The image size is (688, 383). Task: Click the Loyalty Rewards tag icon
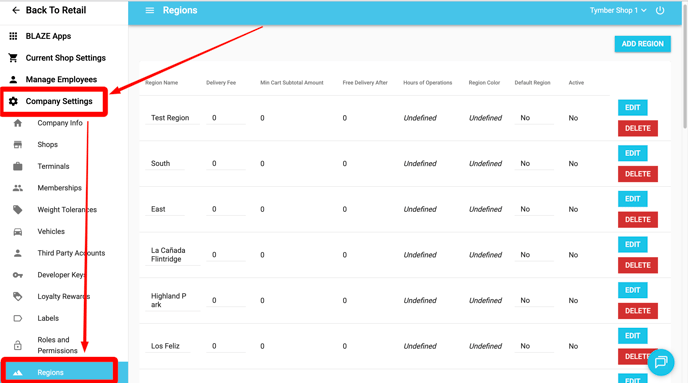(18, 297)
